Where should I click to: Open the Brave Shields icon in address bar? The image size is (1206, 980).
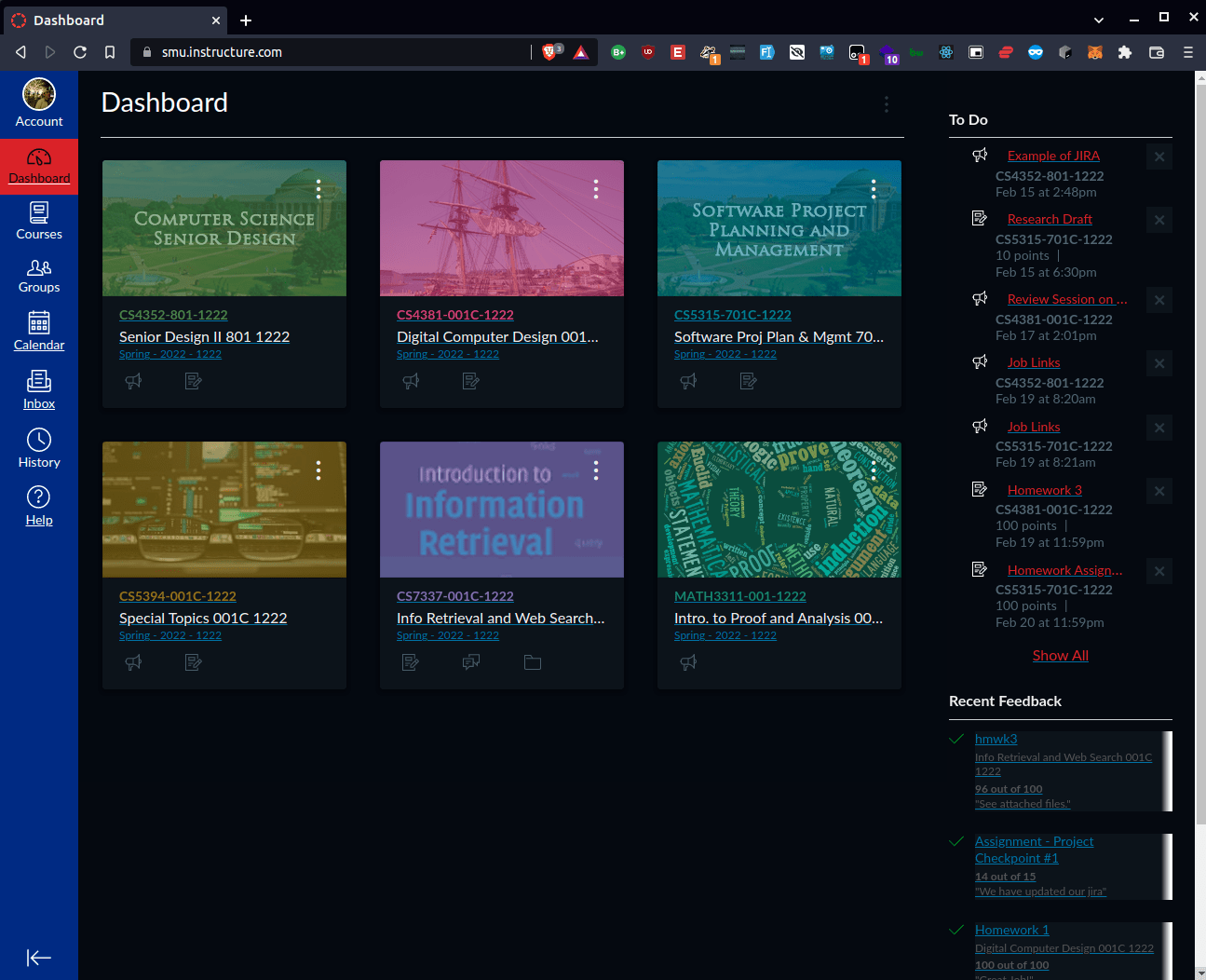[x=549, y=52]
